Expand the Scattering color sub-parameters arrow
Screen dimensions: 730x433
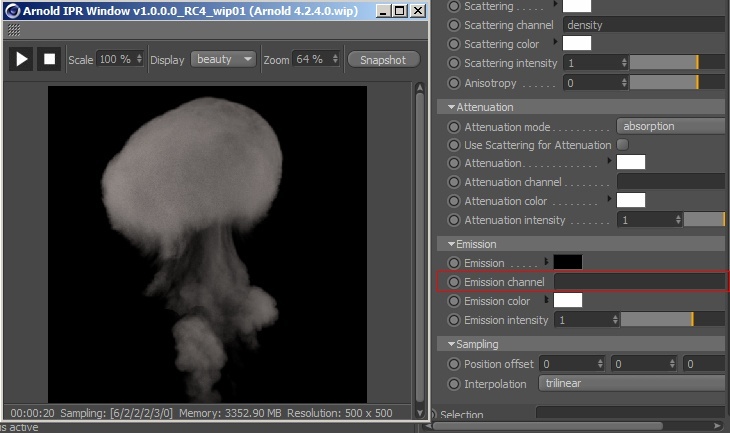555,42
